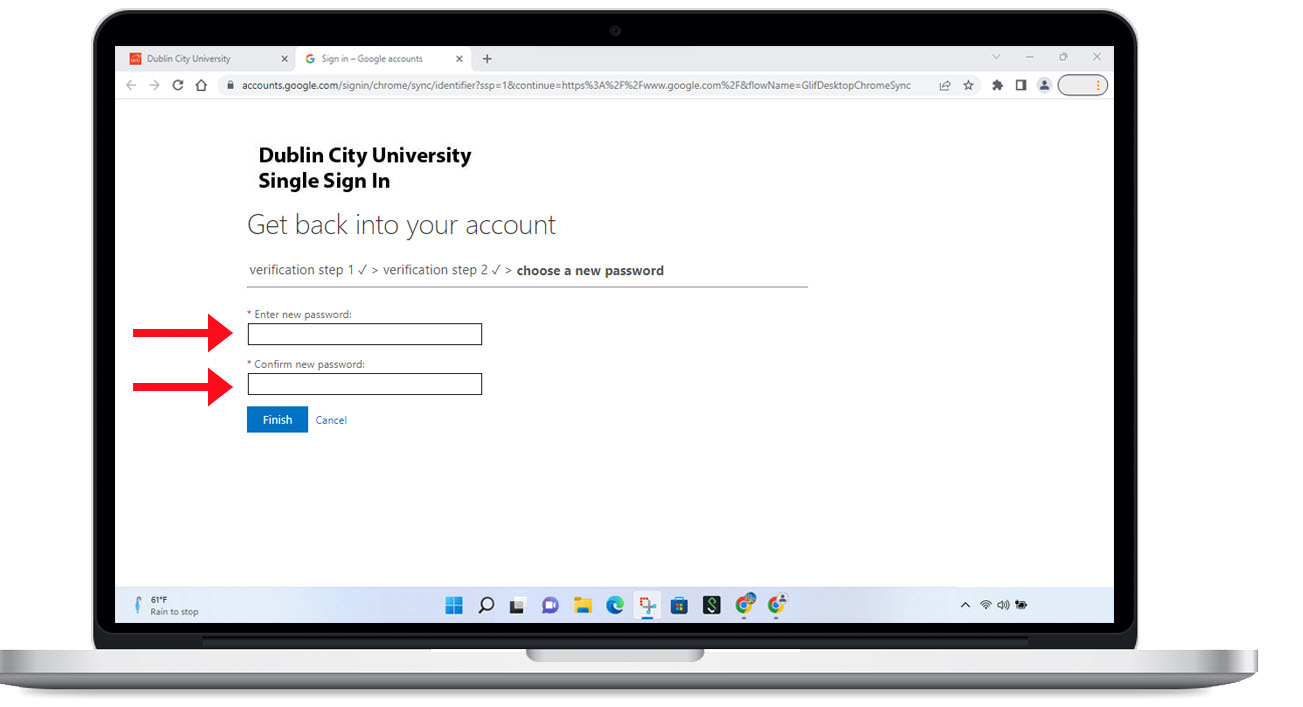Open taskbar Search magnifier

click(x=486, y=605)
